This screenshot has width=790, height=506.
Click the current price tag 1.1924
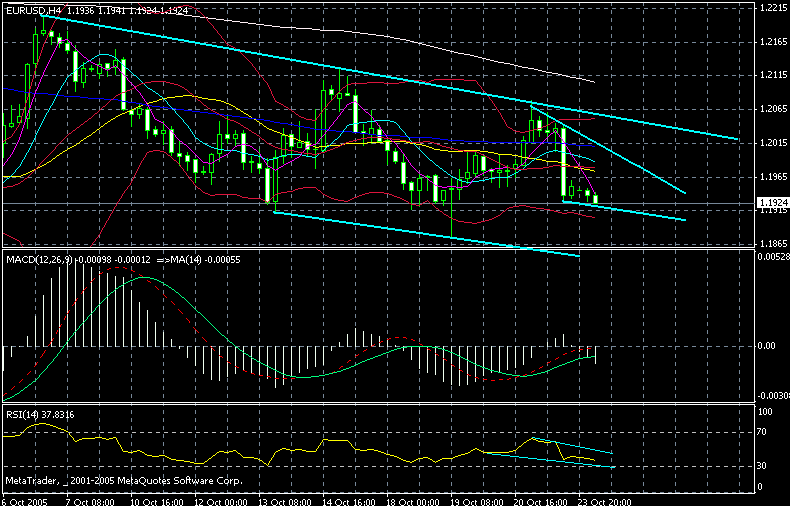(x=770, y=202)
